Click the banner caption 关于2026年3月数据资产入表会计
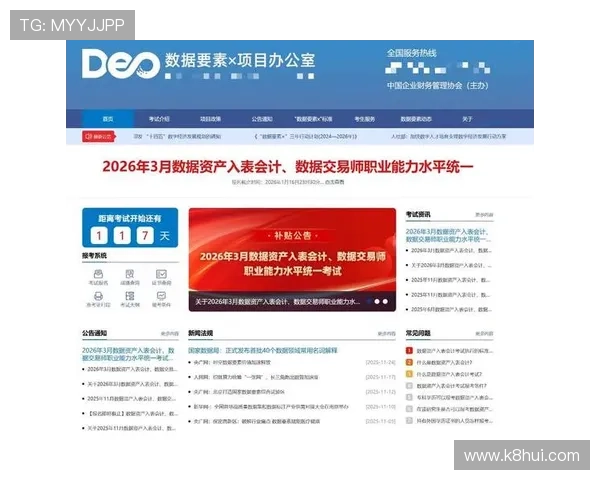600x480 pixels. 277,302
